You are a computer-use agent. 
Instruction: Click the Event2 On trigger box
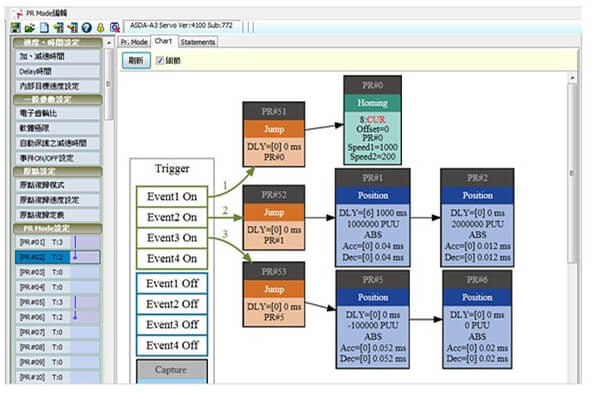[172, 217]
